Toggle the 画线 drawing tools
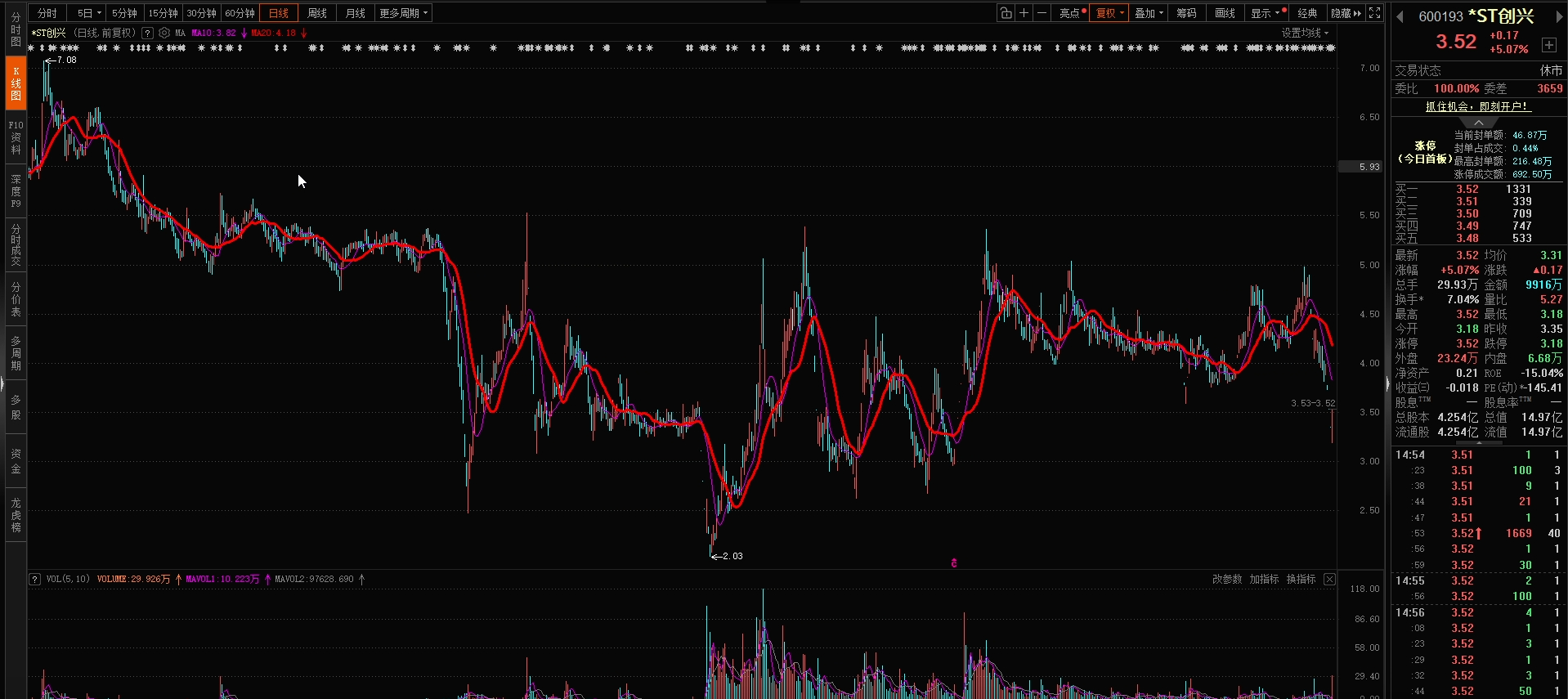The width and height of the screenshot is (1568, 699). coord(1225,13)
